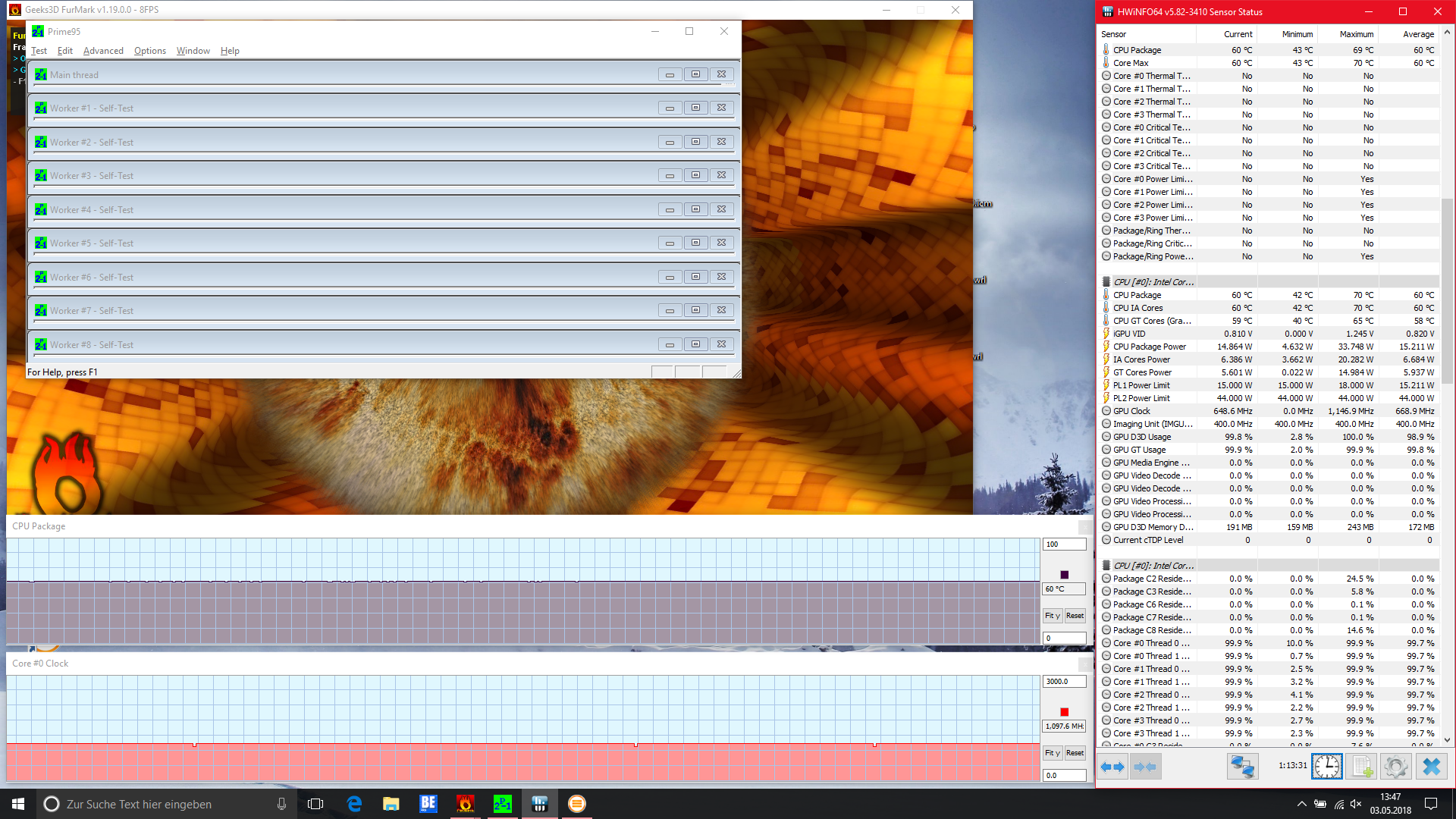
Task: Click the red Core #0 Clock color swatch
Action: pyautogui.click(x=1064, y=712)
